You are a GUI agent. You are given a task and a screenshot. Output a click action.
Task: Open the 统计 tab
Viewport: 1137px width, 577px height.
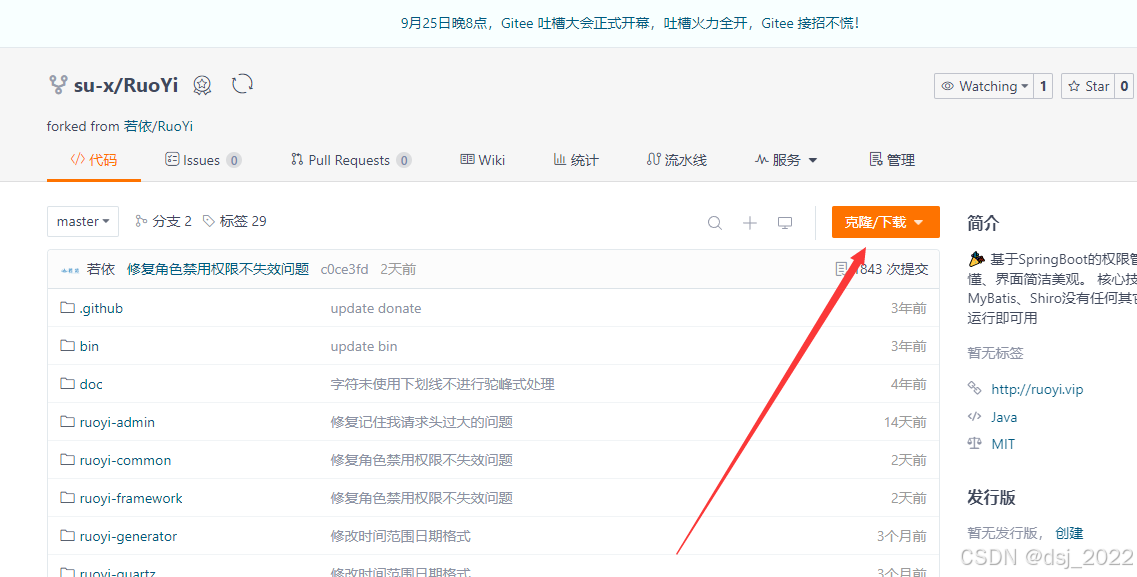tap(576, 159)
